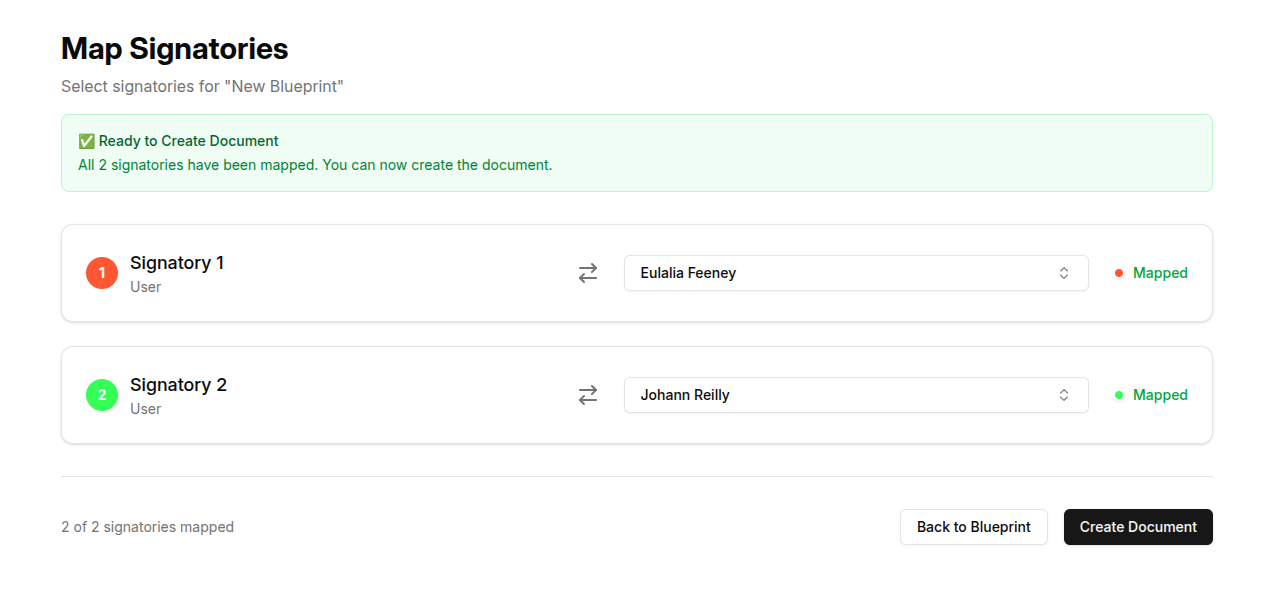Viewport: 1283px width, 601px height.
Task: Click the chevron stepper icon in Johann Reilly's selector
Action: [x=1064, y=394]
